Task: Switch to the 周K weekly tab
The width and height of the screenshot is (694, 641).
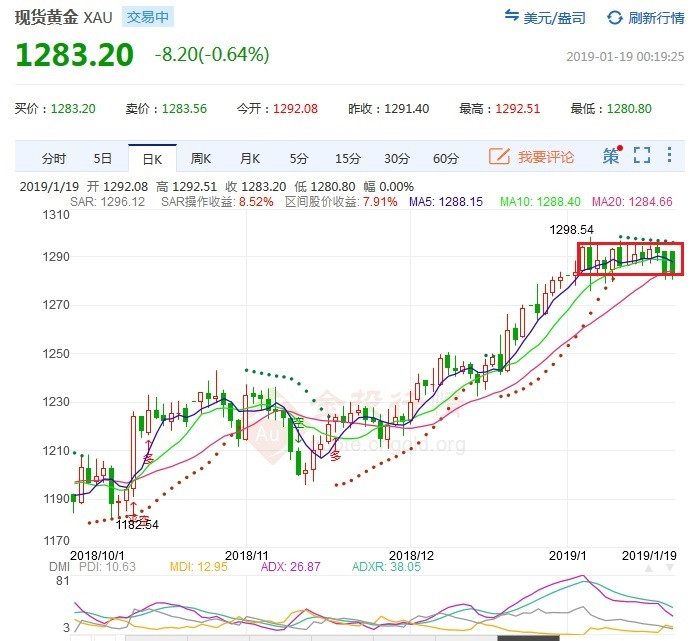Action: coord(200,158)
